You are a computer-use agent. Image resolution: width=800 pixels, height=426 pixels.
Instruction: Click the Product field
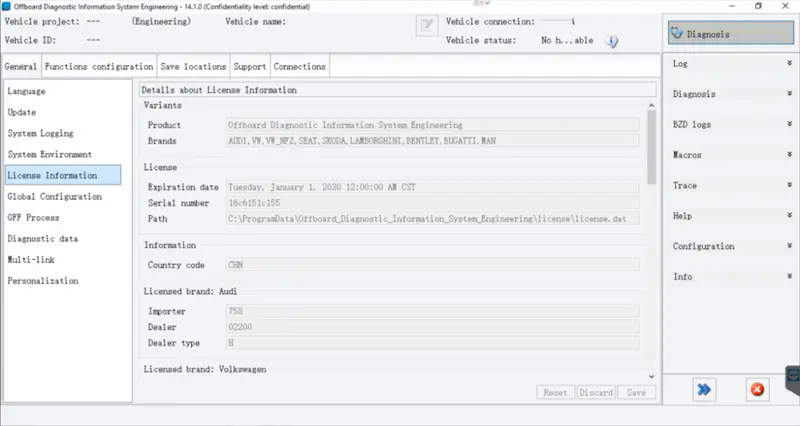432,125
